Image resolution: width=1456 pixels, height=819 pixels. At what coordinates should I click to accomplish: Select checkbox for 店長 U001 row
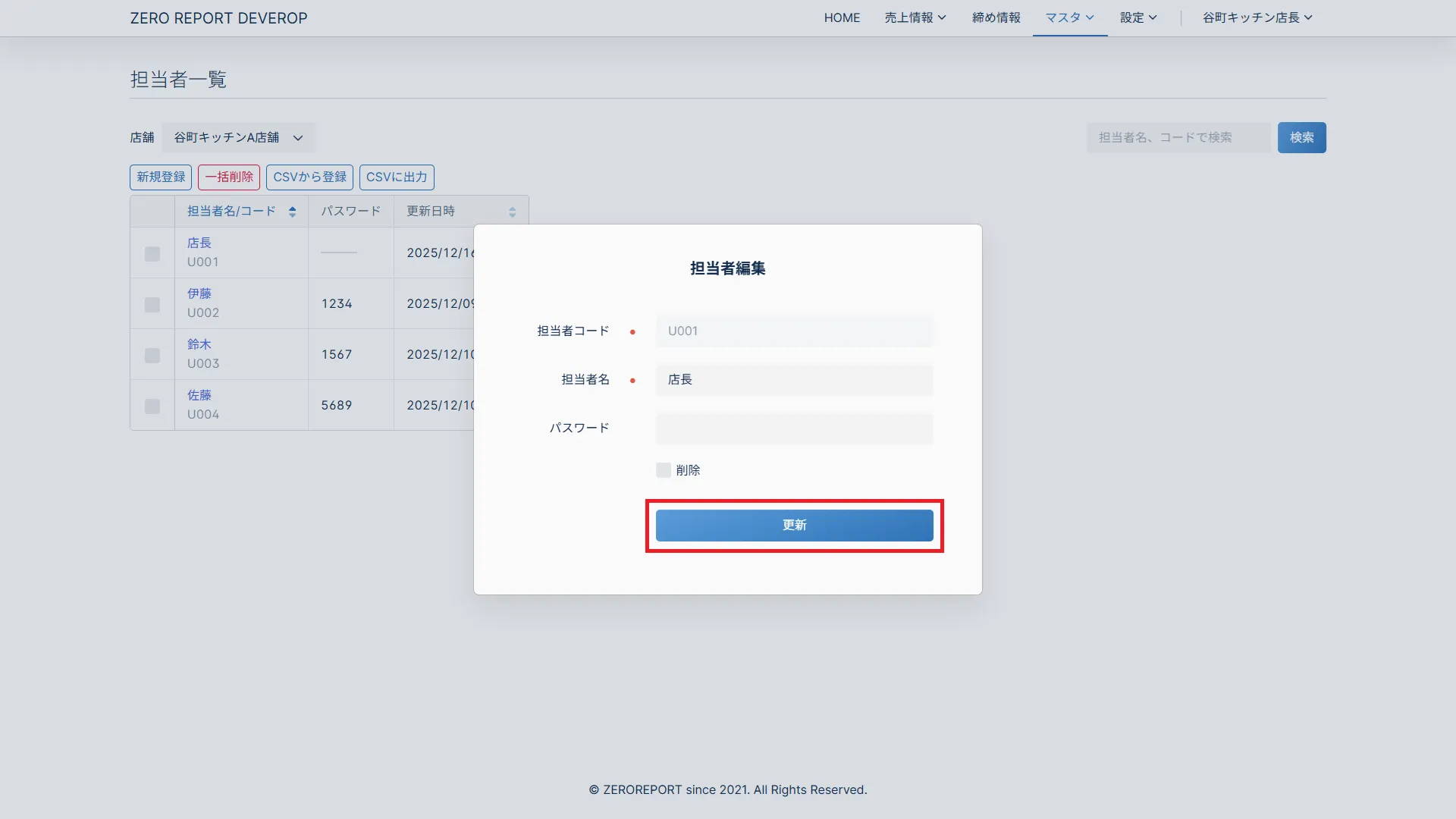[x=152, y=254]
